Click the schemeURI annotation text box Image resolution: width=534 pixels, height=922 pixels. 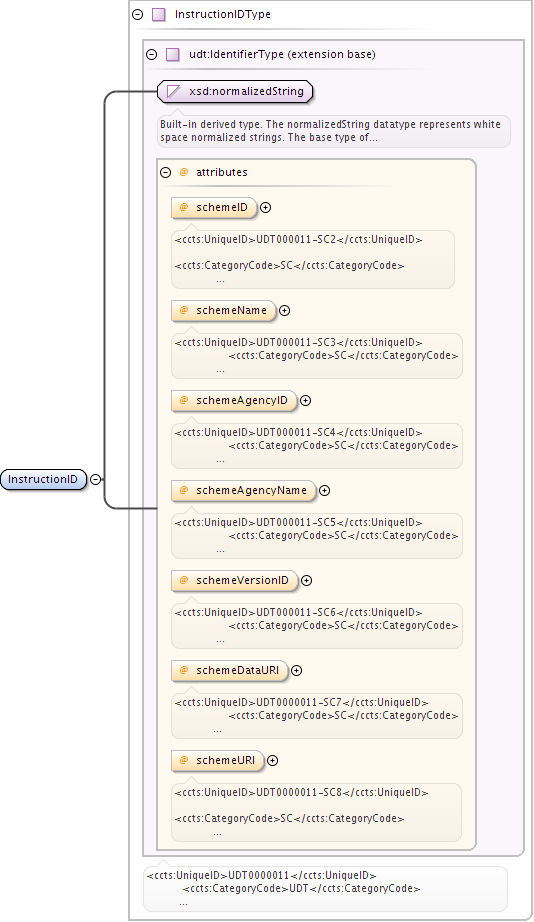click(316, 812)
